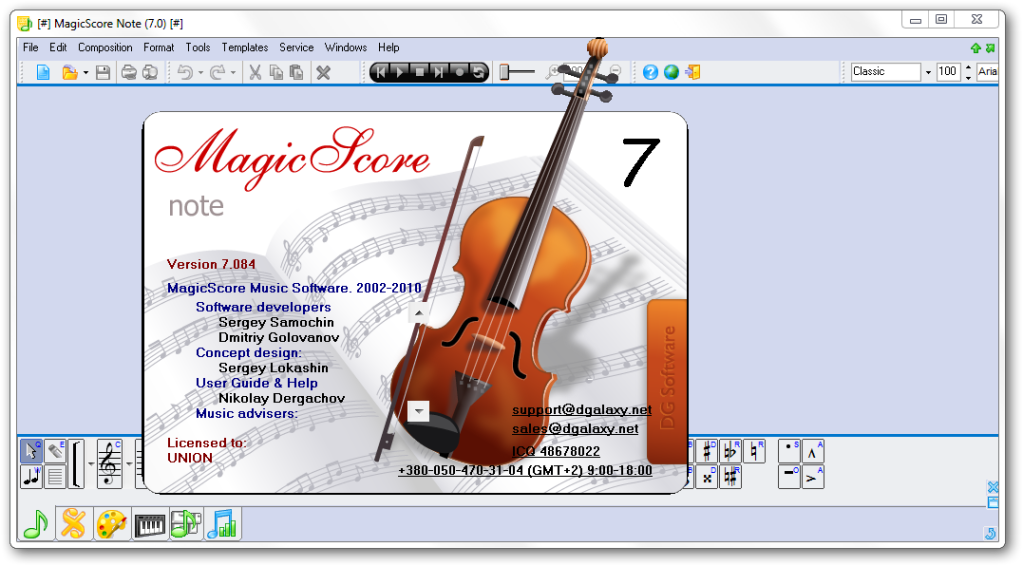
Task: Exit the program with the door icon
Action: 693,72
